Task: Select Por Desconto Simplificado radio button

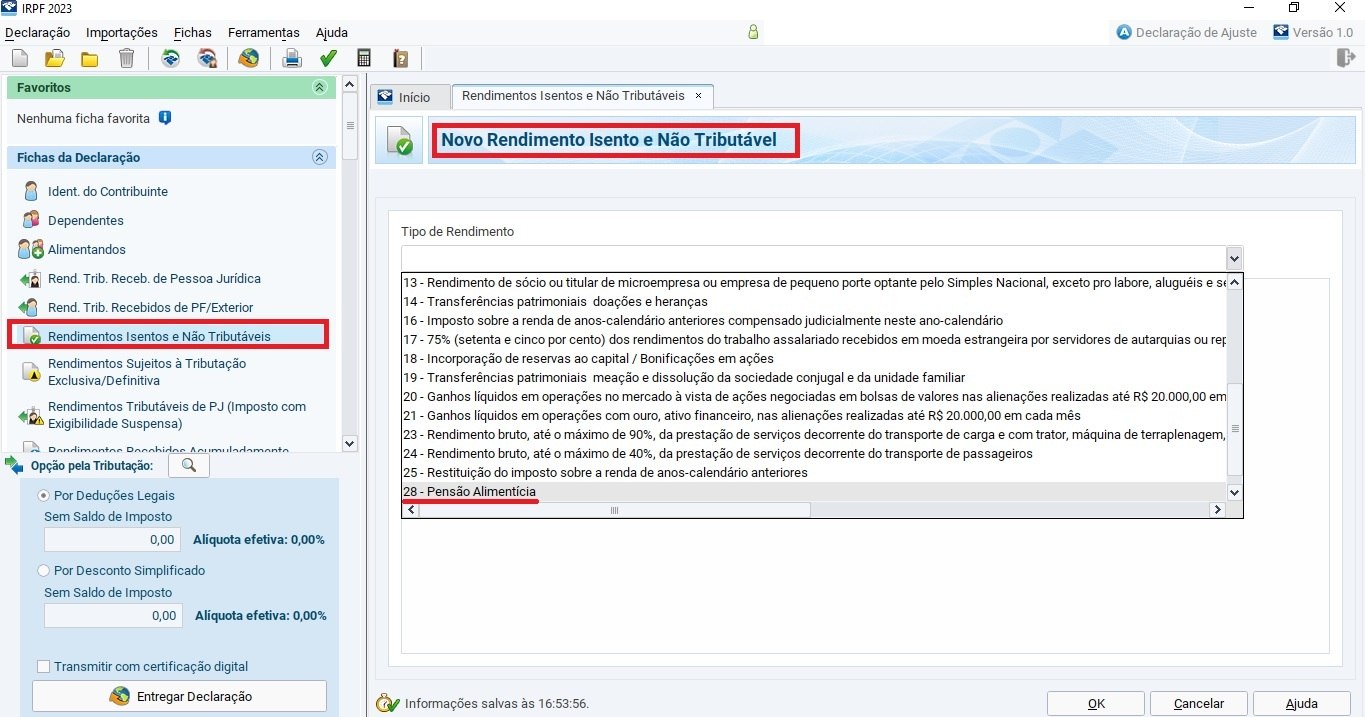Action: click(44, 571)
